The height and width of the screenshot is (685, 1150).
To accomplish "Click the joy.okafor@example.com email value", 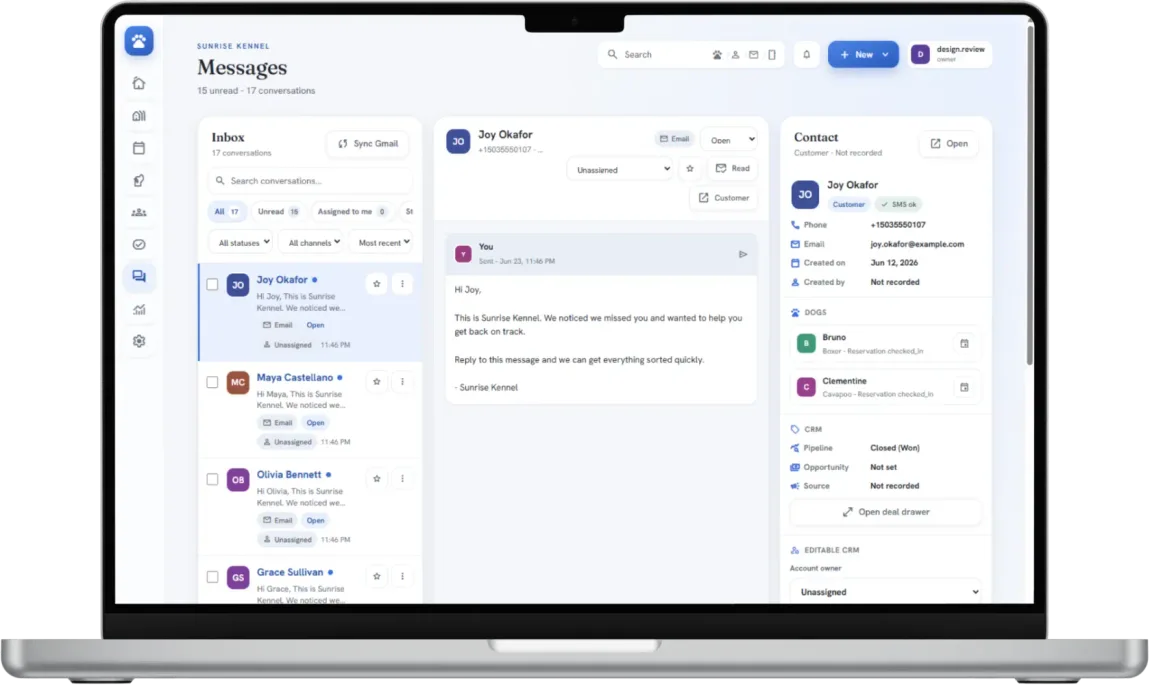I will pos(917,244).
